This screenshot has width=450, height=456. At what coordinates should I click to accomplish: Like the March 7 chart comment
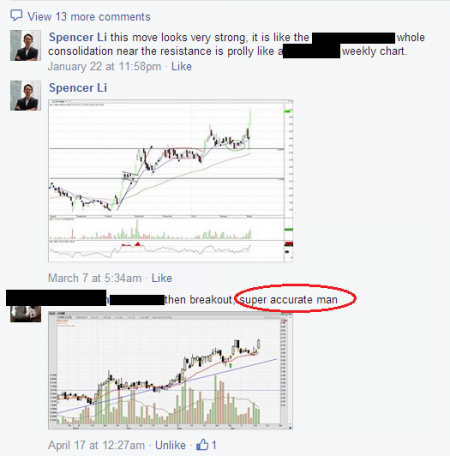coord(162,278)
